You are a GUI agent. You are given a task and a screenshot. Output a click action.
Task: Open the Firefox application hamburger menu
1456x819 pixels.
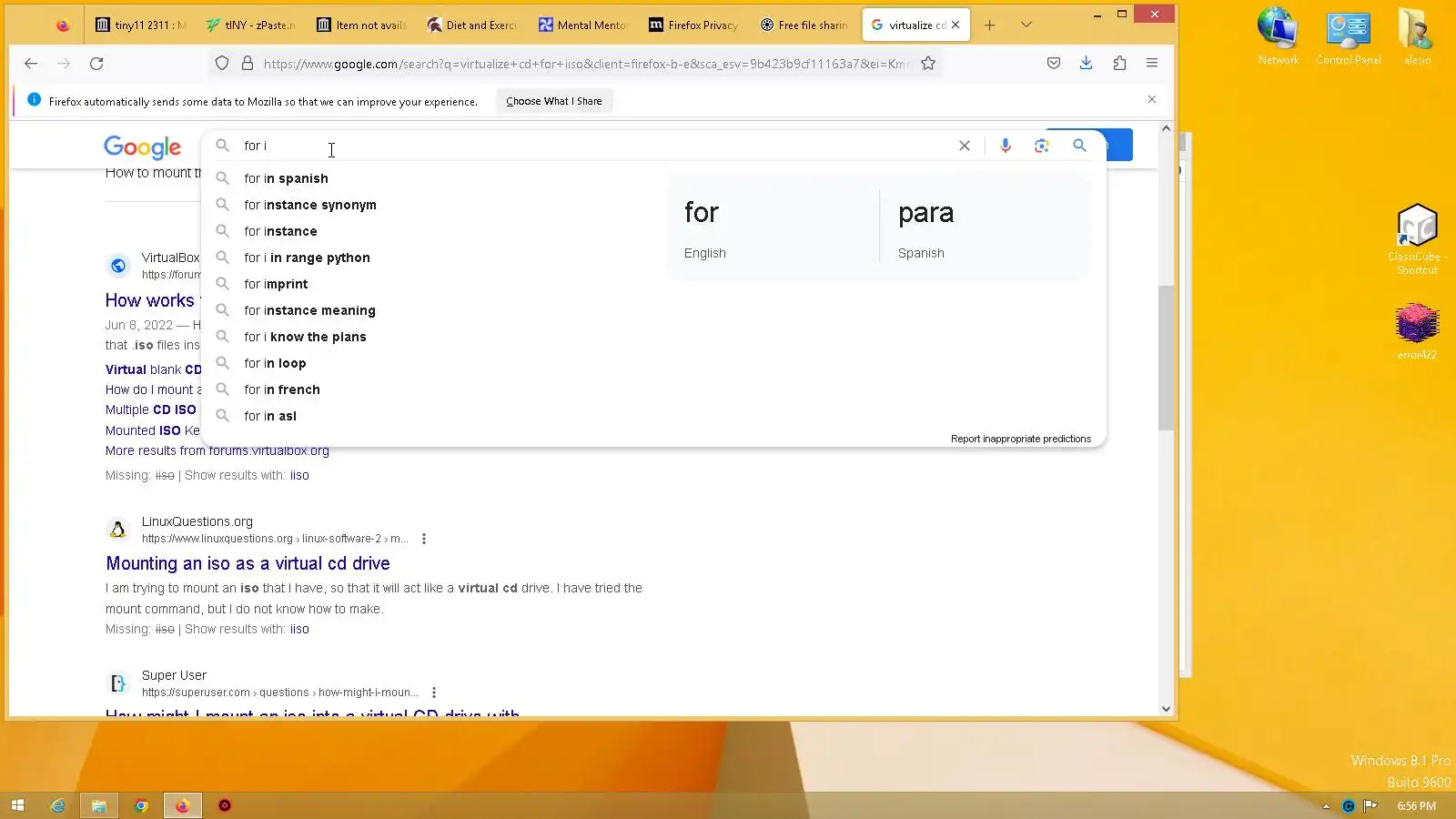[x=1152, y=64]
